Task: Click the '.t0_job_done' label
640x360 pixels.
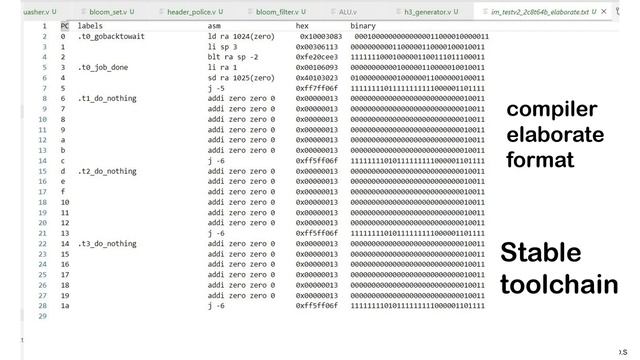Action: click(103, 67)
